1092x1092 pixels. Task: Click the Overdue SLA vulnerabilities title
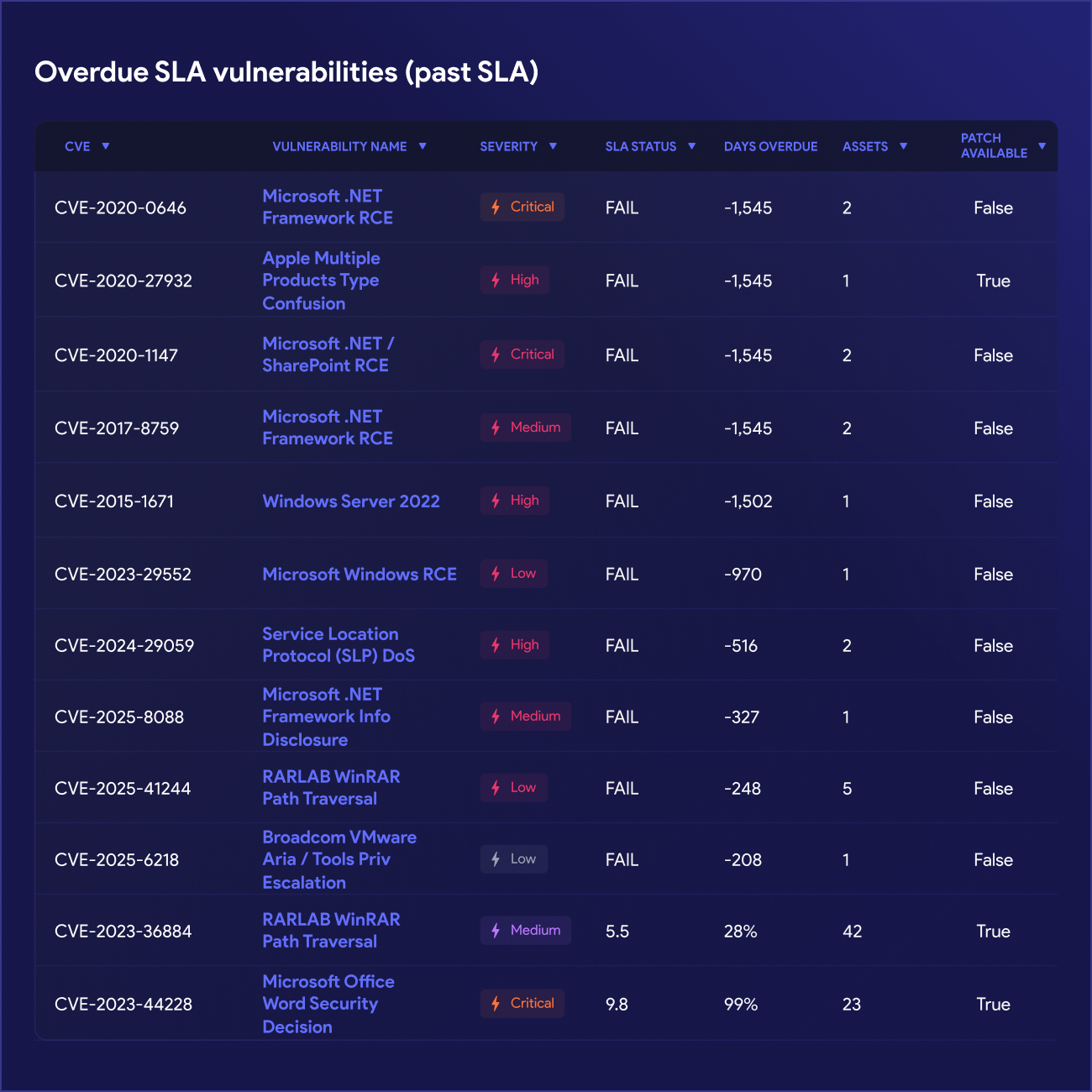[x=286, y=72]
